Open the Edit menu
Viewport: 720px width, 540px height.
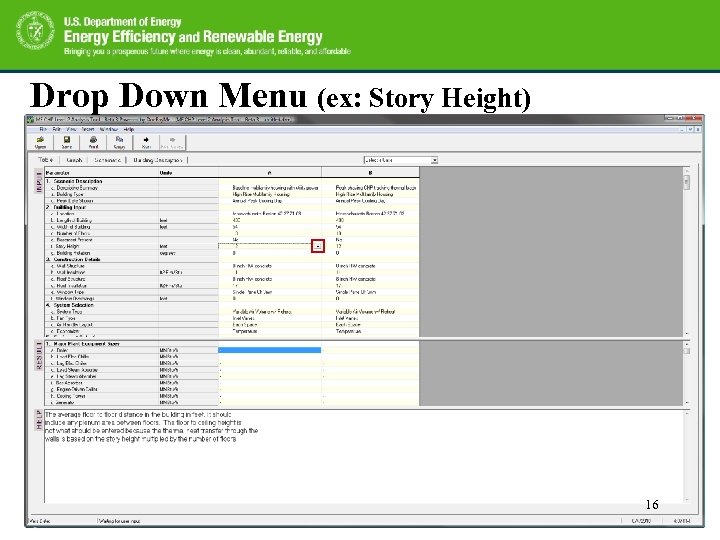tap(56, 129)
